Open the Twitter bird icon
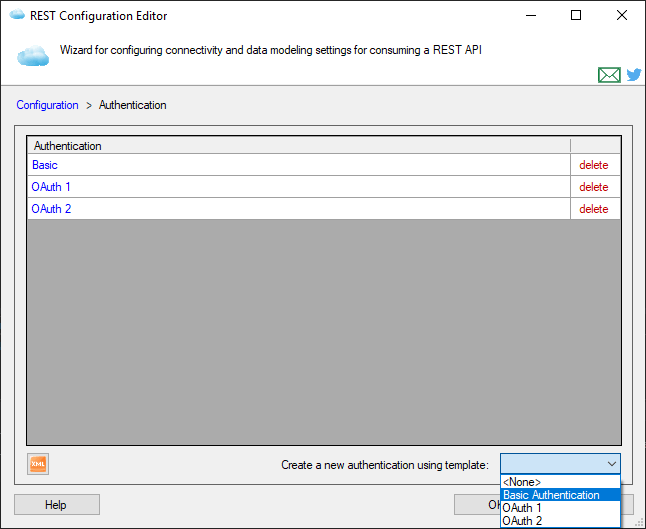The height and width of the screenshot is (529, 646). pyautogui.click(x=634, y=75)
